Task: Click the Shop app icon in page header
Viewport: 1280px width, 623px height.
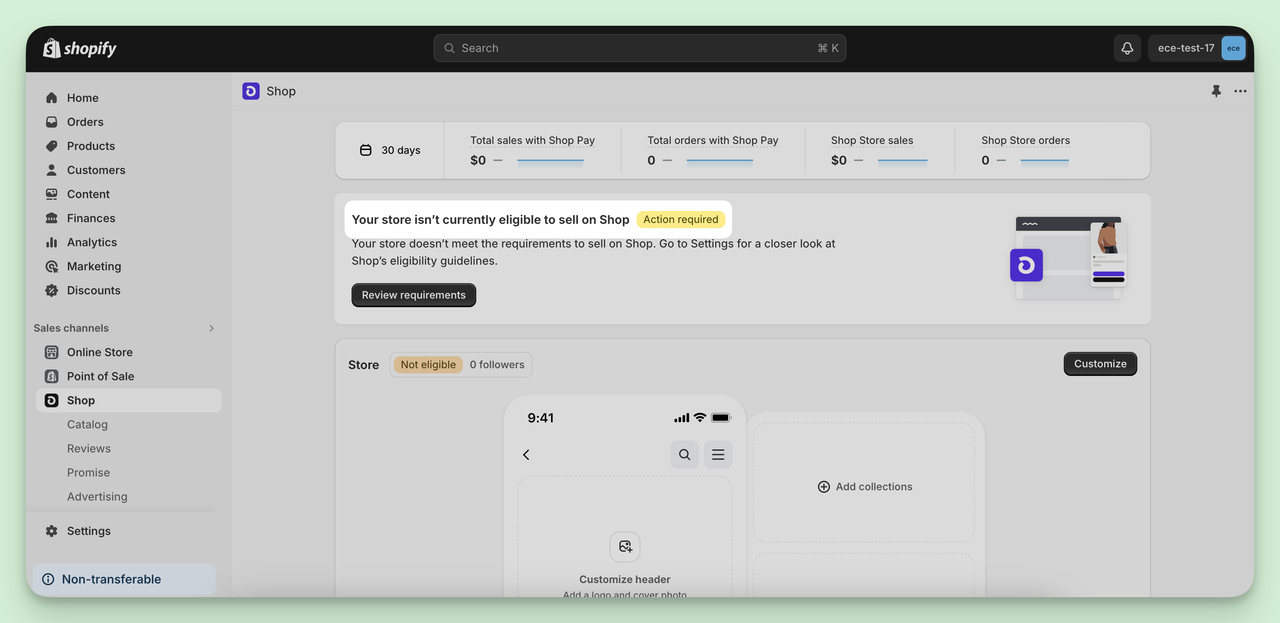Action: click(251, 91)
